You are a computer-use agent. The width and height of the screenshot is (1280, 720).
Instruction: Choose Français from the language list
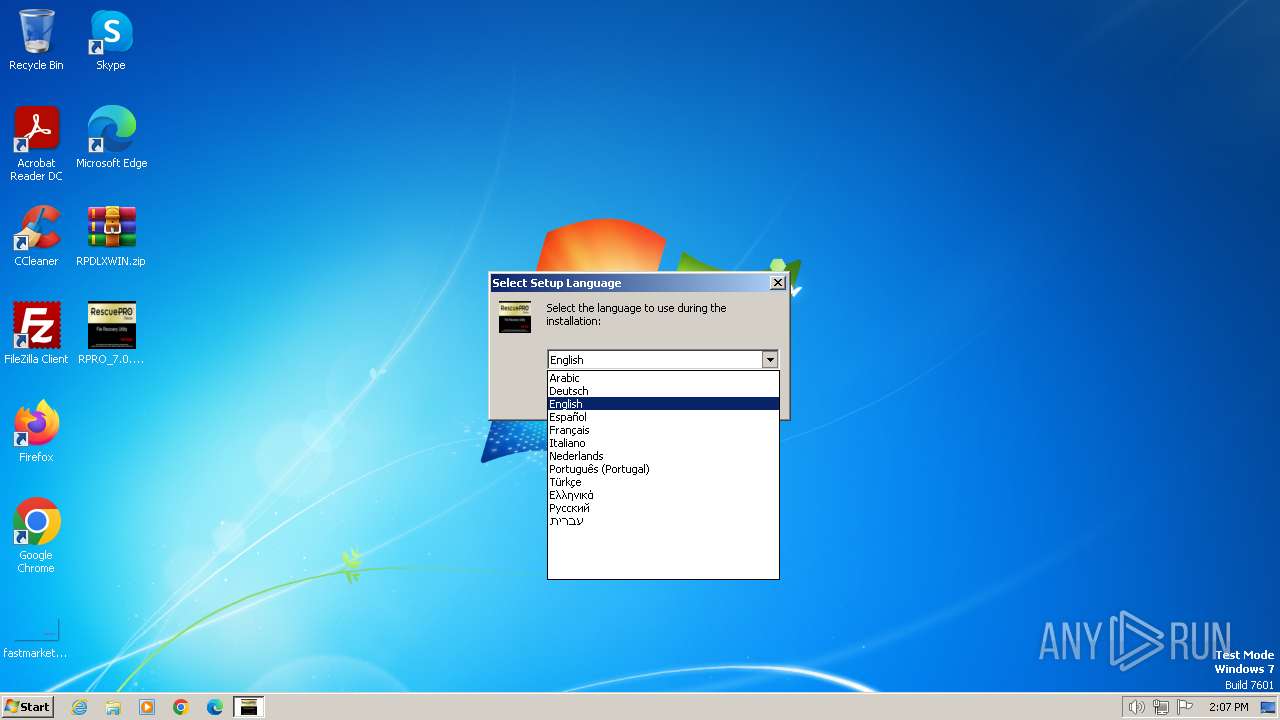(663, 430)
